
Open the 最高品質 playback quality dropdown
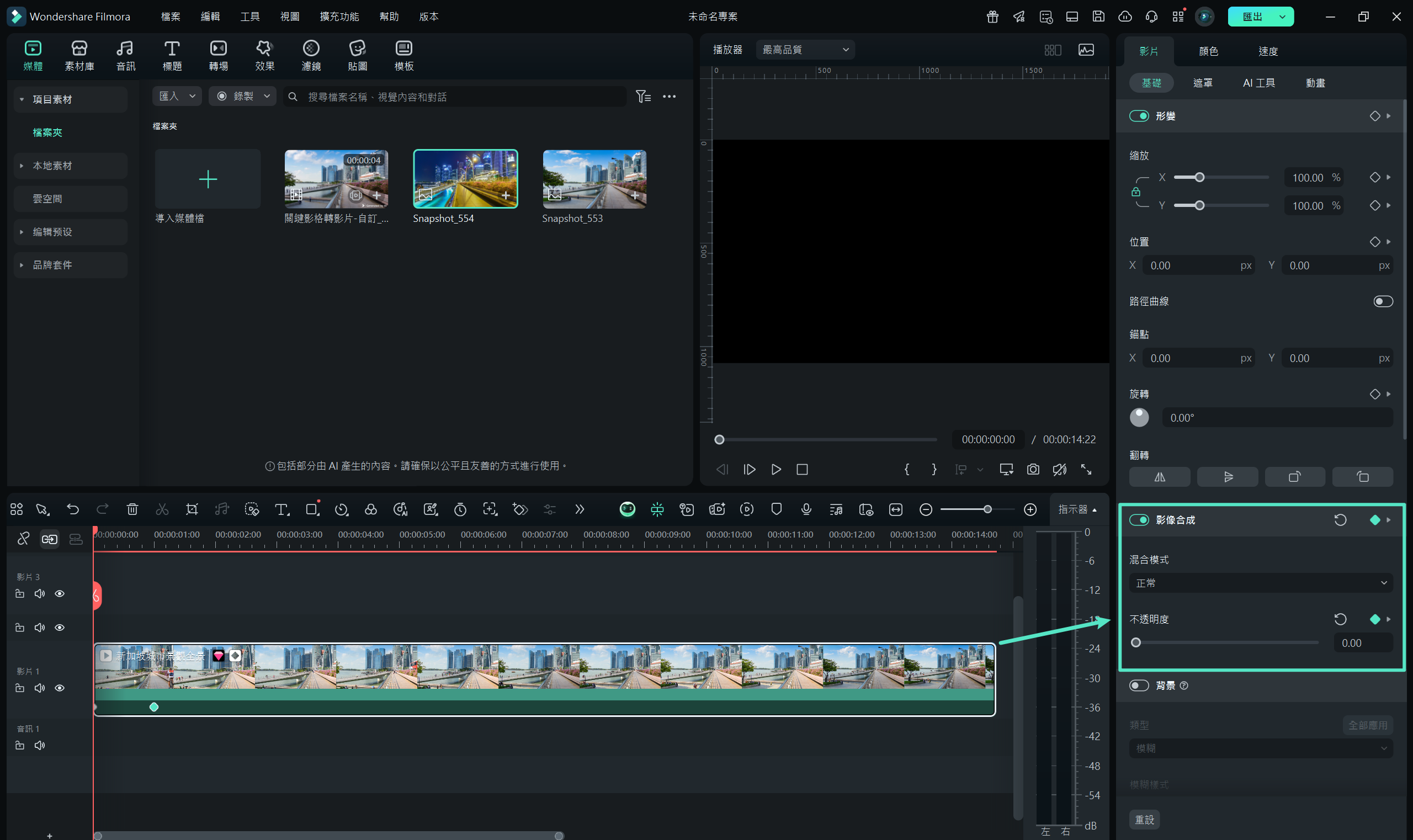804,50
